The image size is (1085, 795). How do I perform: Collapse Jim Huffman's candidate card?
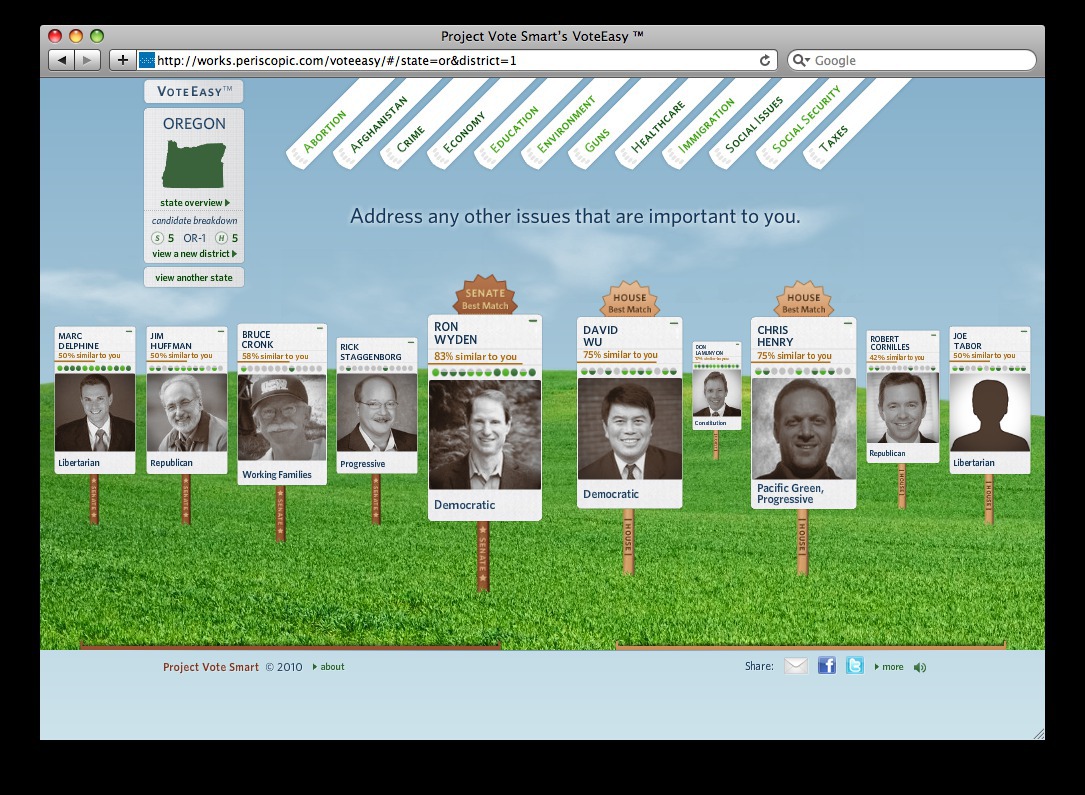[221, 332]
